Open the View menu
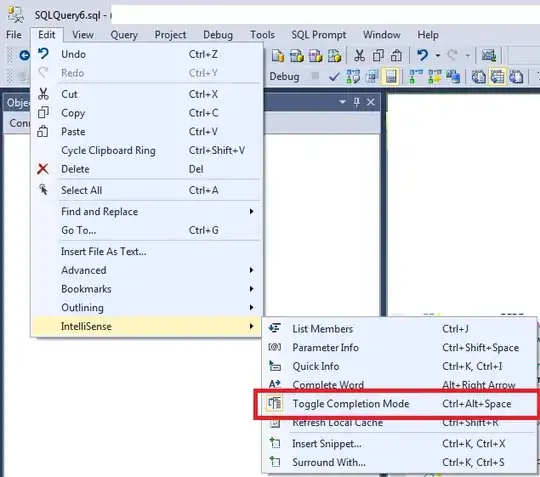This screenshot has width=540, height=477. coord(83,35)
